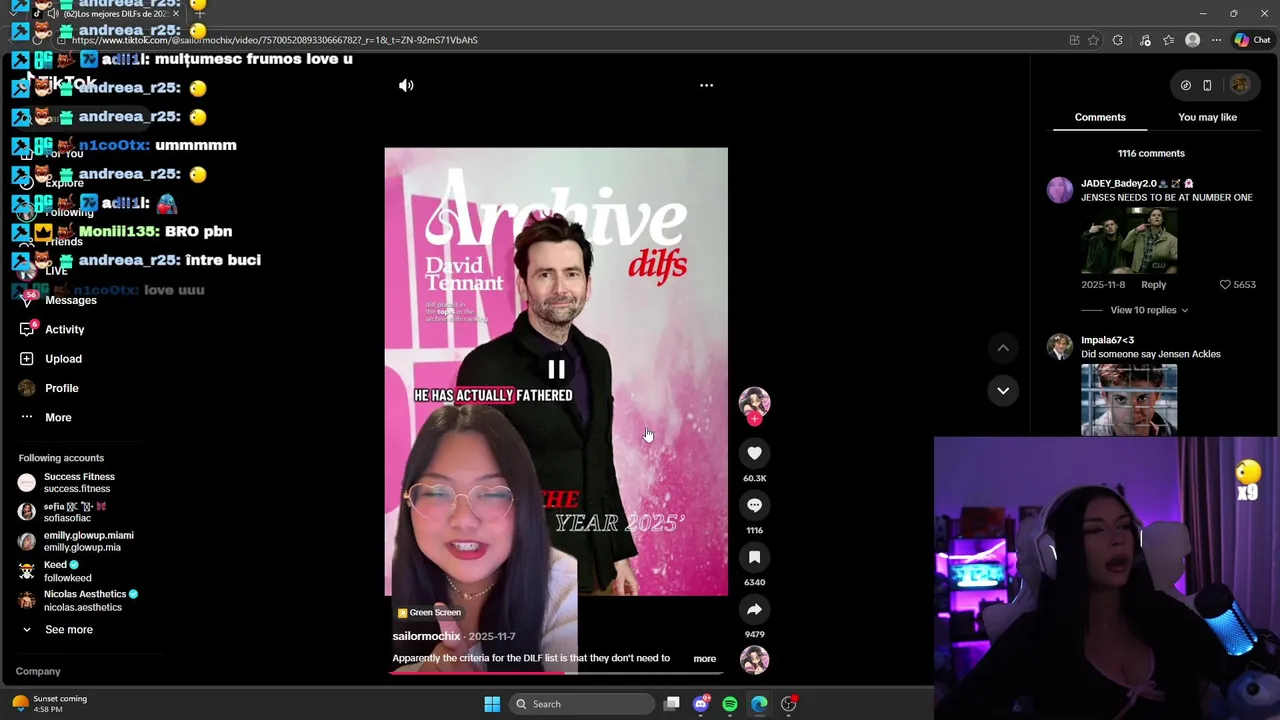Open sailormochix username link
Screen dimensions: 1280x720
(x=426, y=636)
